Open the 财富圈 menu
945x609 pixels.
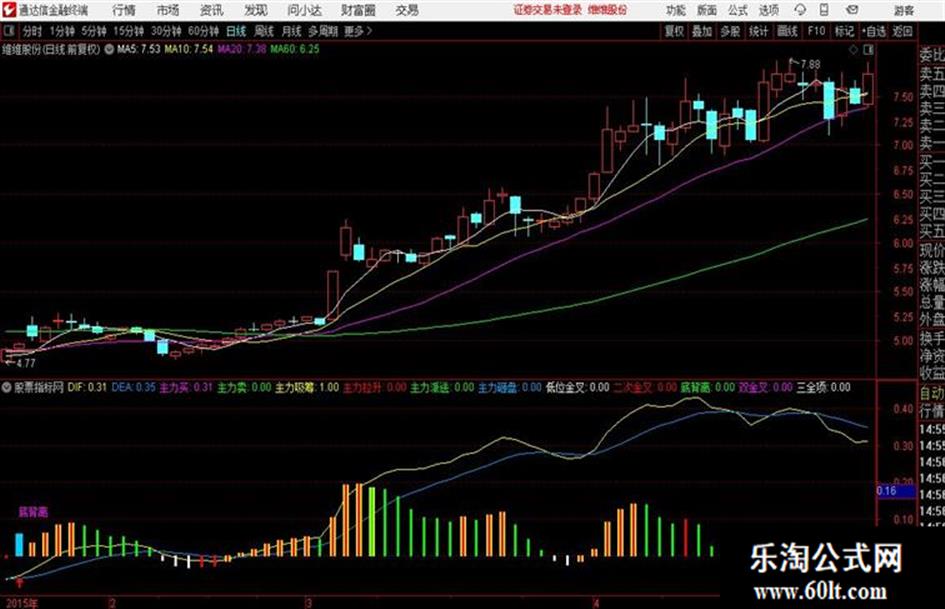(x=359, y=10)
